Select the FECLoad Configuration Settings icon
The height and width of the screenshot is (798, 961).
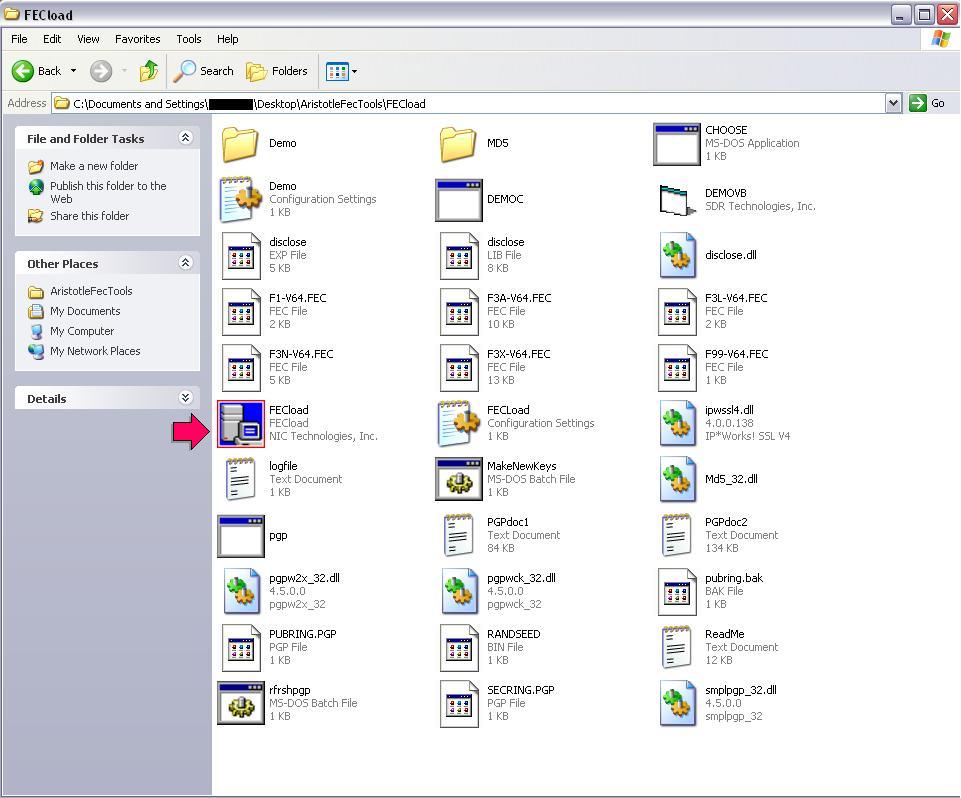pyautogui.click(x=459, y=424)
